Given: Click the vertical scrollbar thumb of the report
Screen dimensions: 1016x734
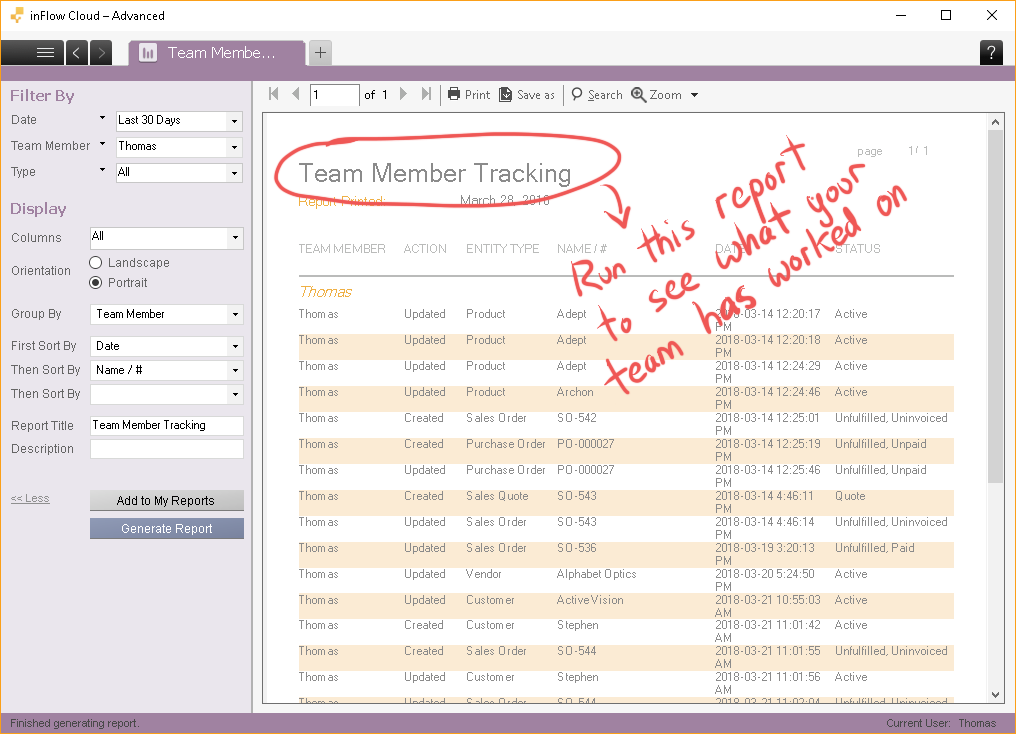Looking at the screenshot, I should [x=995, y=306].
